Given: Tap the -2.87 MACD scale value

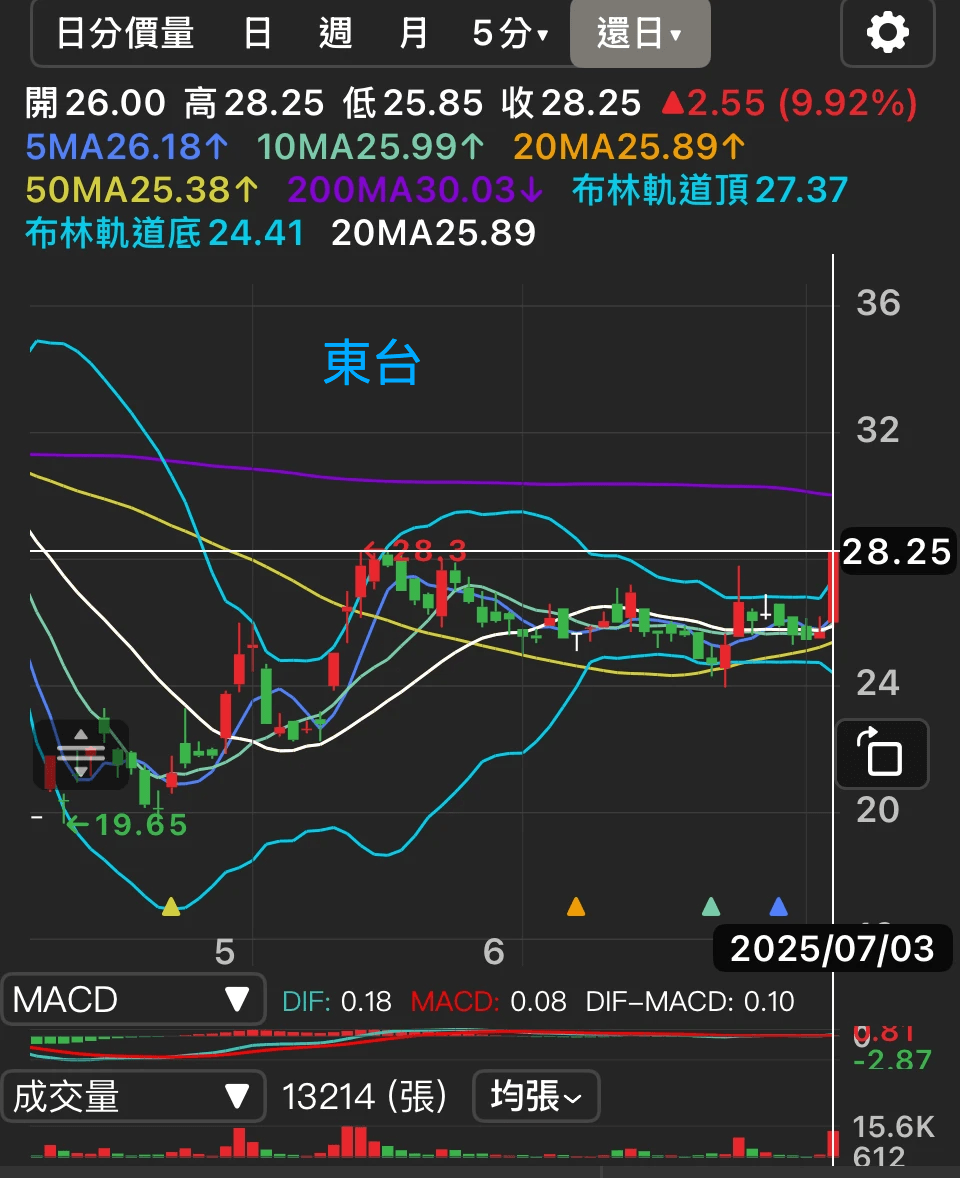Looking at the screenshot, I should coord(893,1060).
